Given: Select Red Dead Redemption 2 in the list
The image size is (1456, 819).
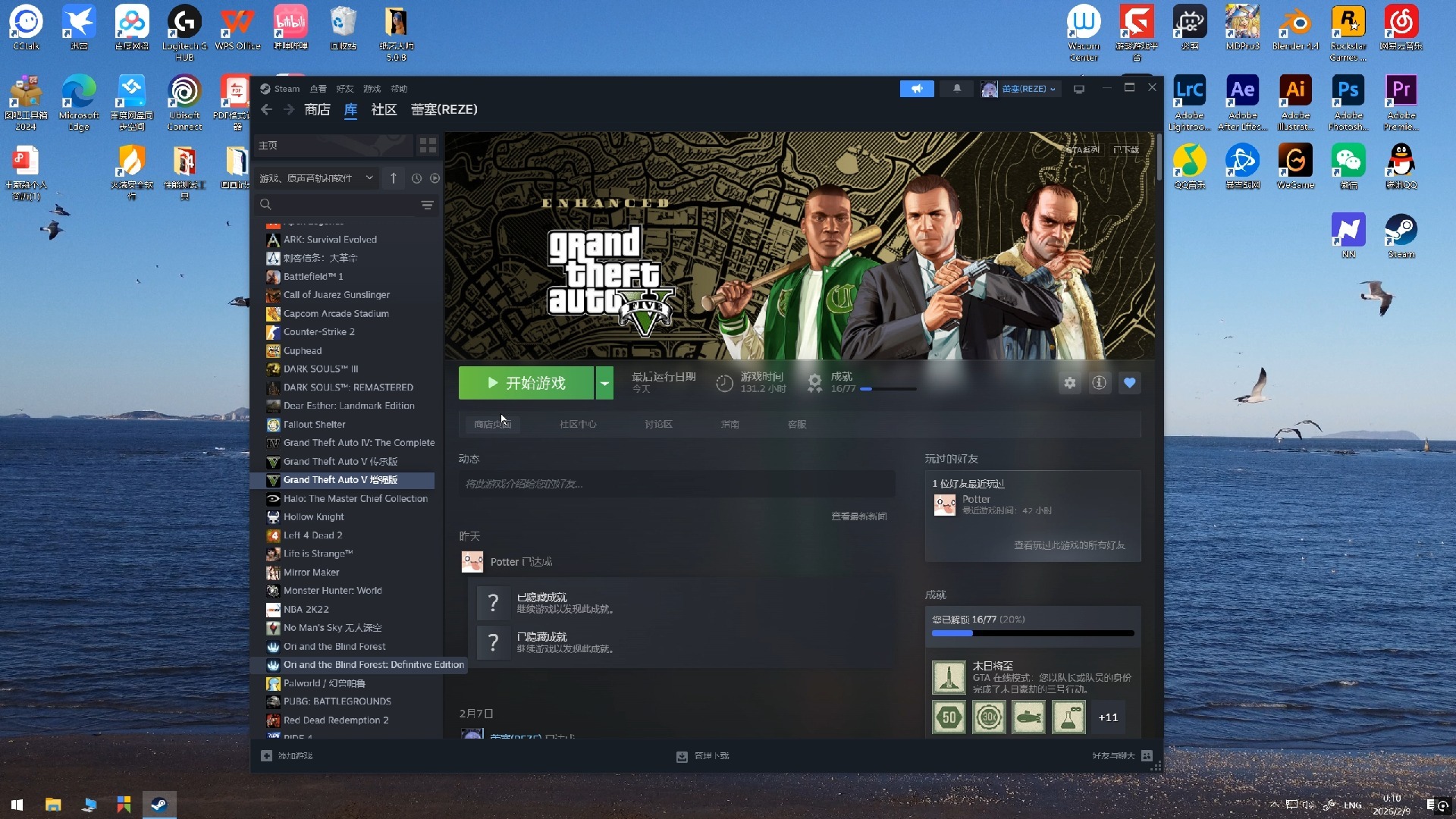Looking at the screenshot, I should coord(335,720).
